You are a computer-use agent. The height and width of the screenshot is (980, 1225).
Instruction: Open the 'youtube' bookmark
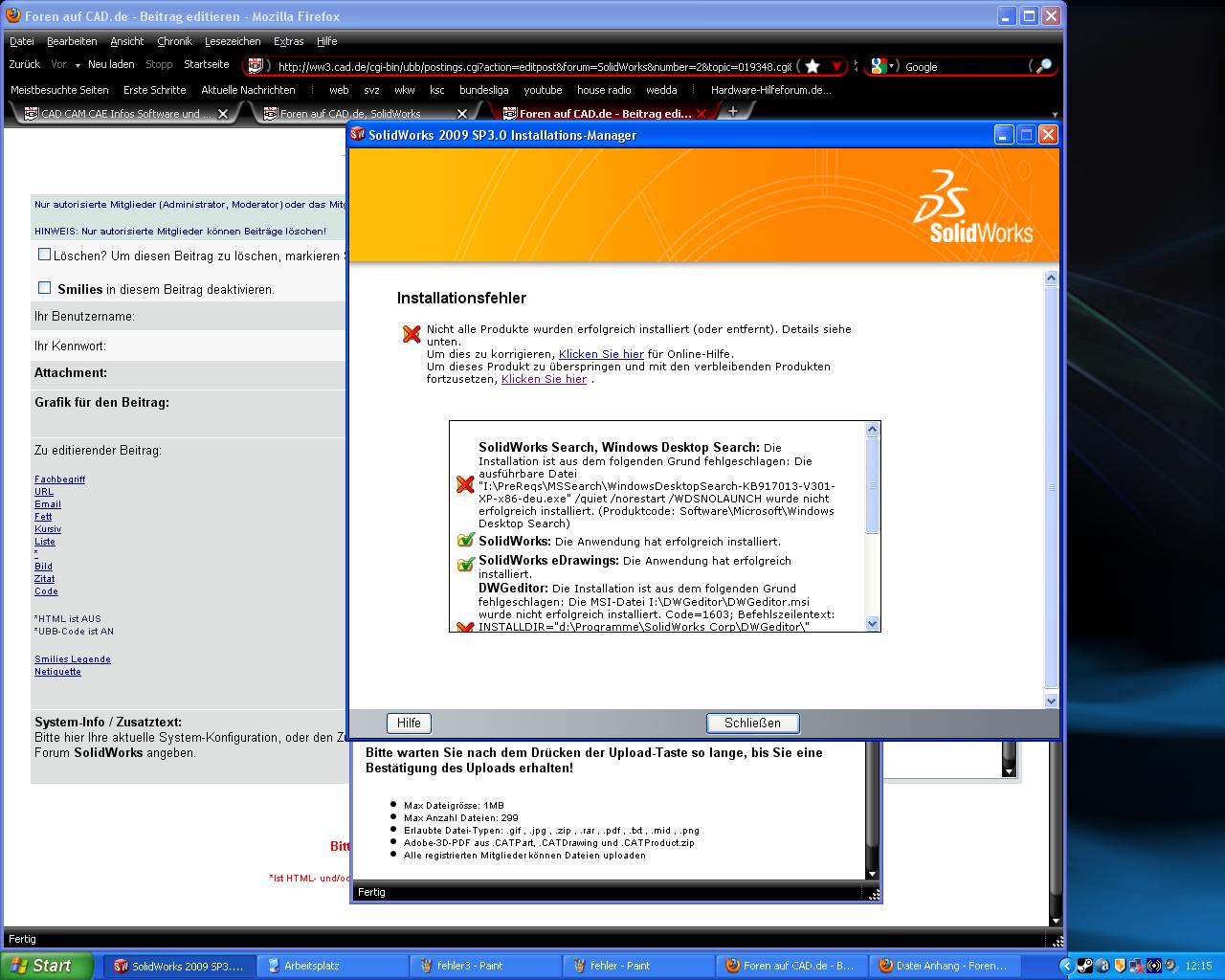click(543, 90)
